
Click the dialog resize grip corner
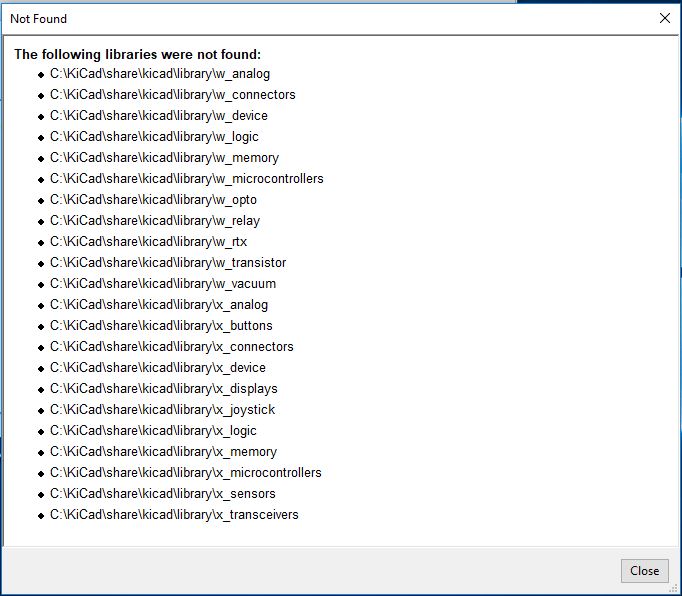675,589
